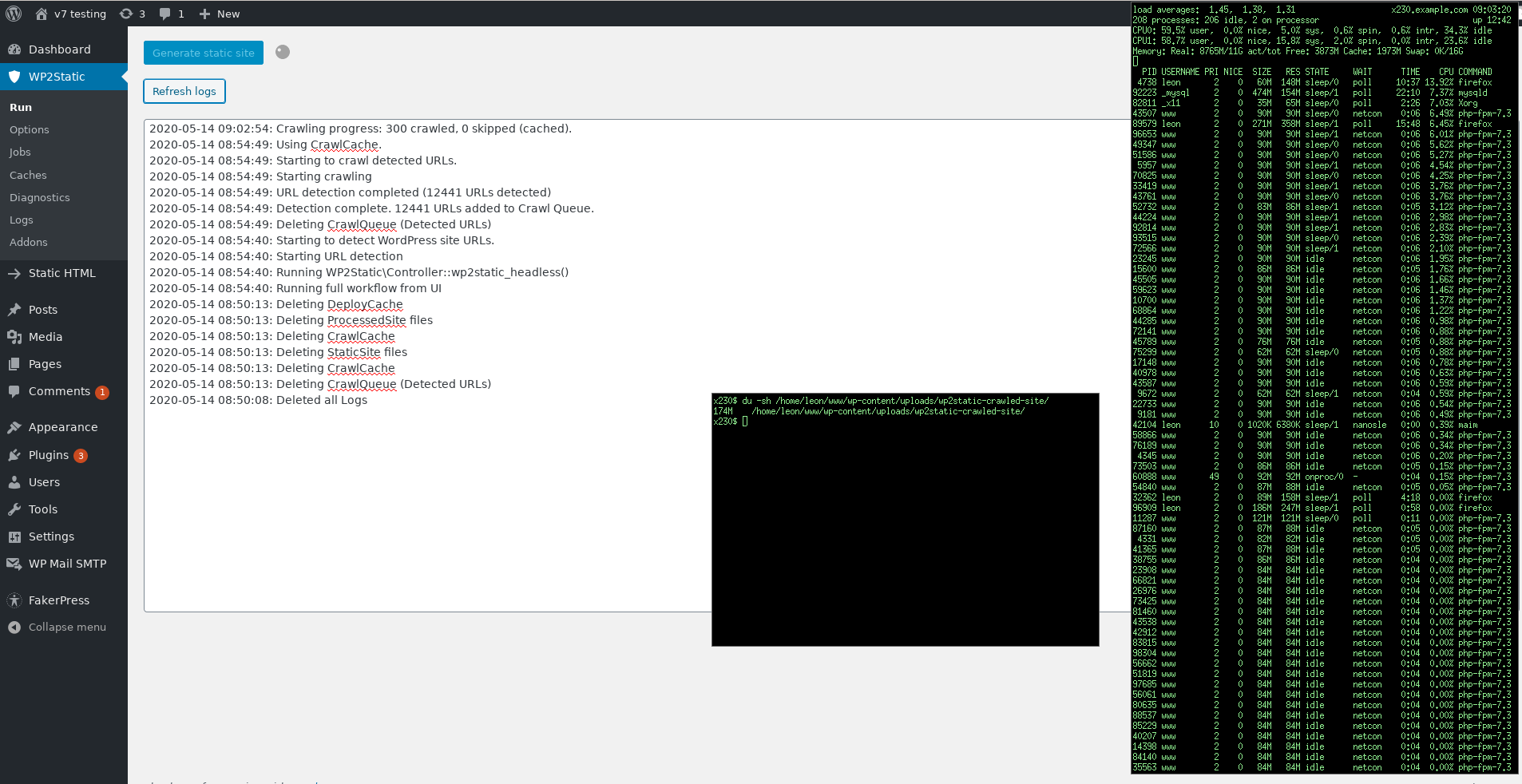Click the Generate static site button

click(x=204, y=53)
